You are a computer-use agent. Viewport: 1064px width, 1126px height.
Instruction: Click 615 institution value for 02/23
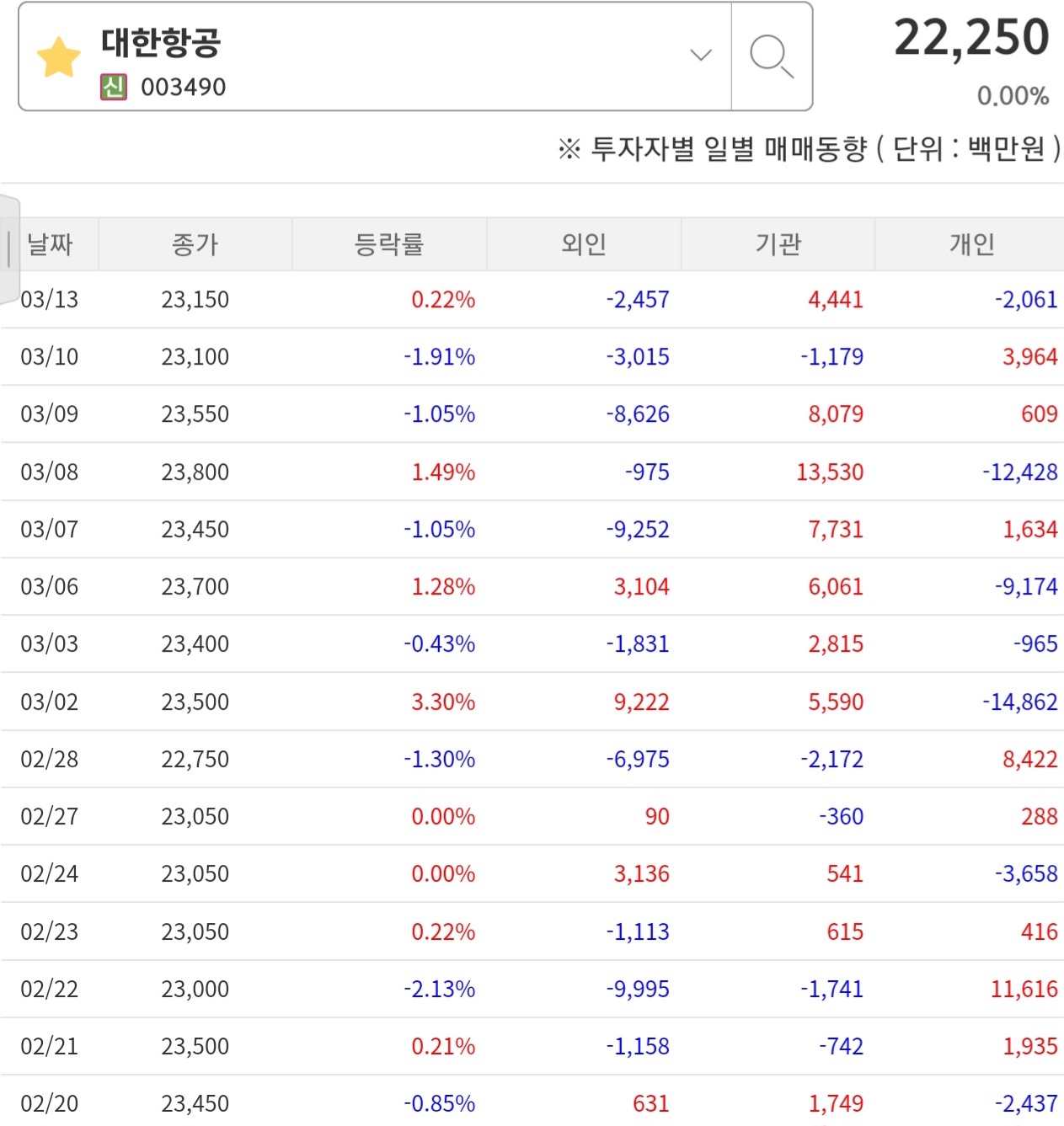pyautogui.click(x=845, y=932)
